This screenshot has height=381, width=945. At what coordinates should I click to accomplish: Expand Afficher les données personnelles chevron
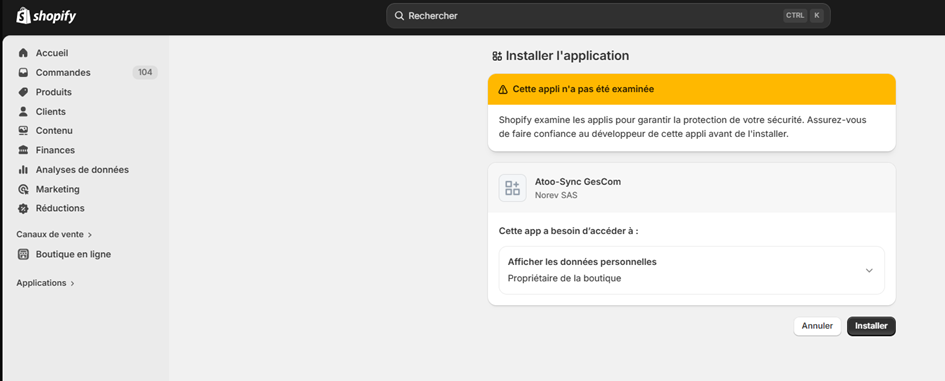pyautogui.click(x=869, y=271)
